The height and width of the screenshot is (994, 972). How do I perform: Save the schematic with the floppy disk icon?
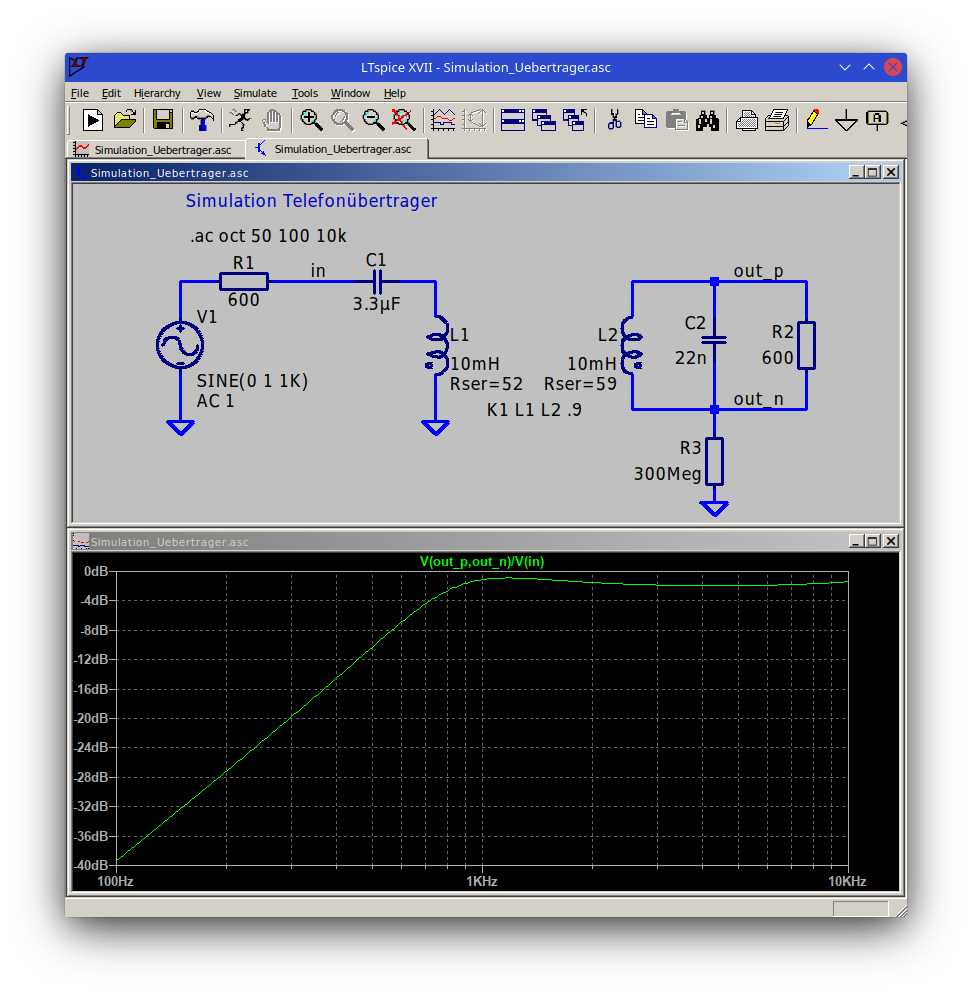pyautogui.click(x=163, y=120)
